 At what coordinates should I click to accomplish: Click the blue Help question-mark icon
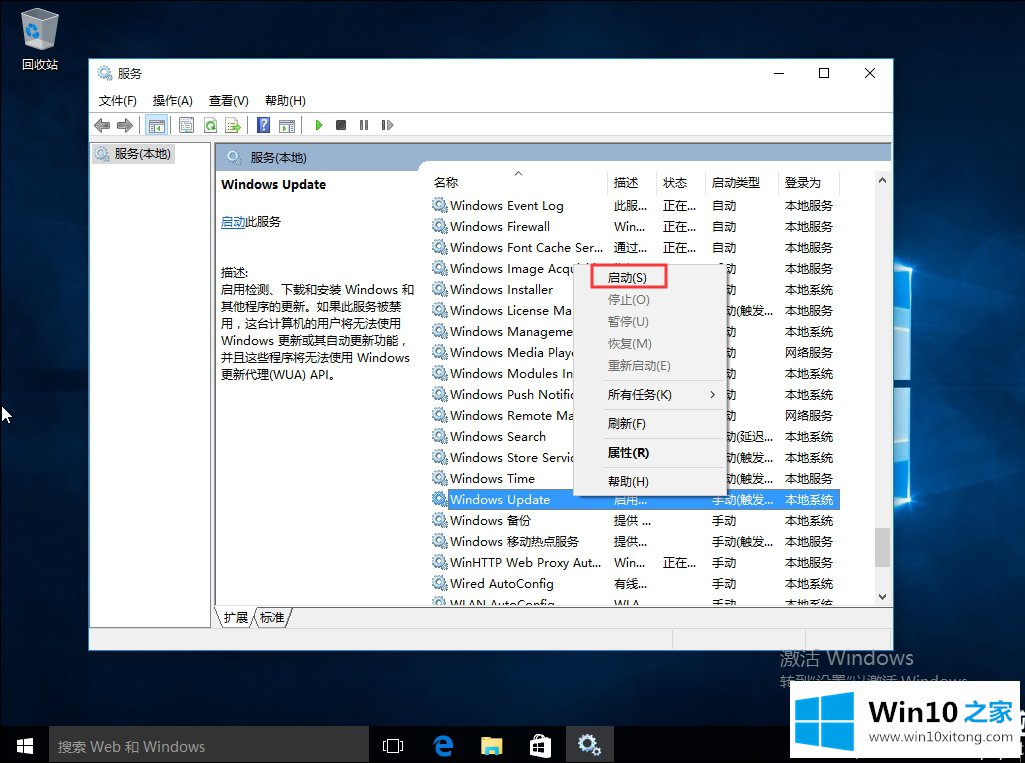pyautogui.click(x=263, y=125)
